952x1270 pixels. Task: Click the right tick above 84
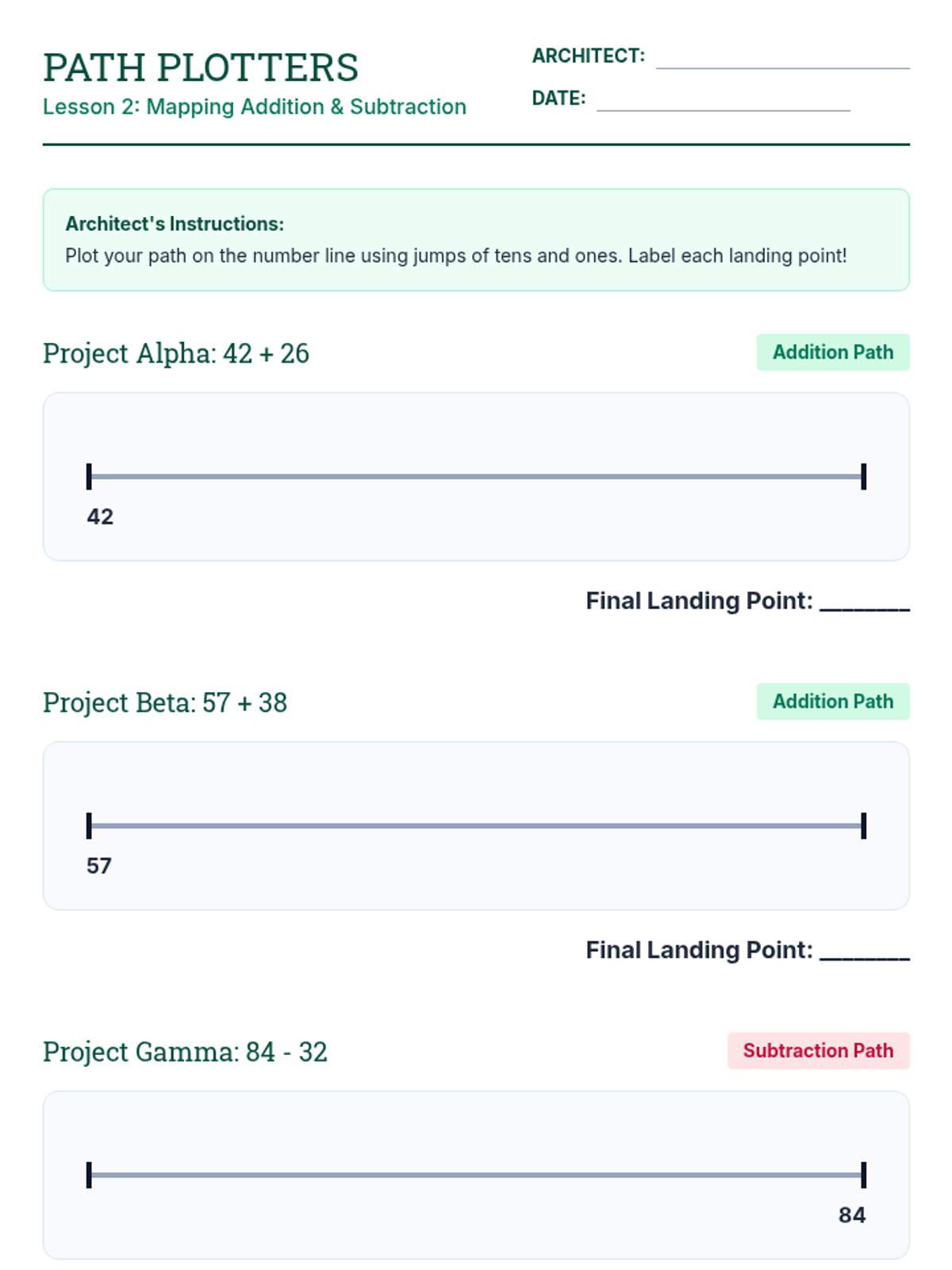tap(863, 1175)
